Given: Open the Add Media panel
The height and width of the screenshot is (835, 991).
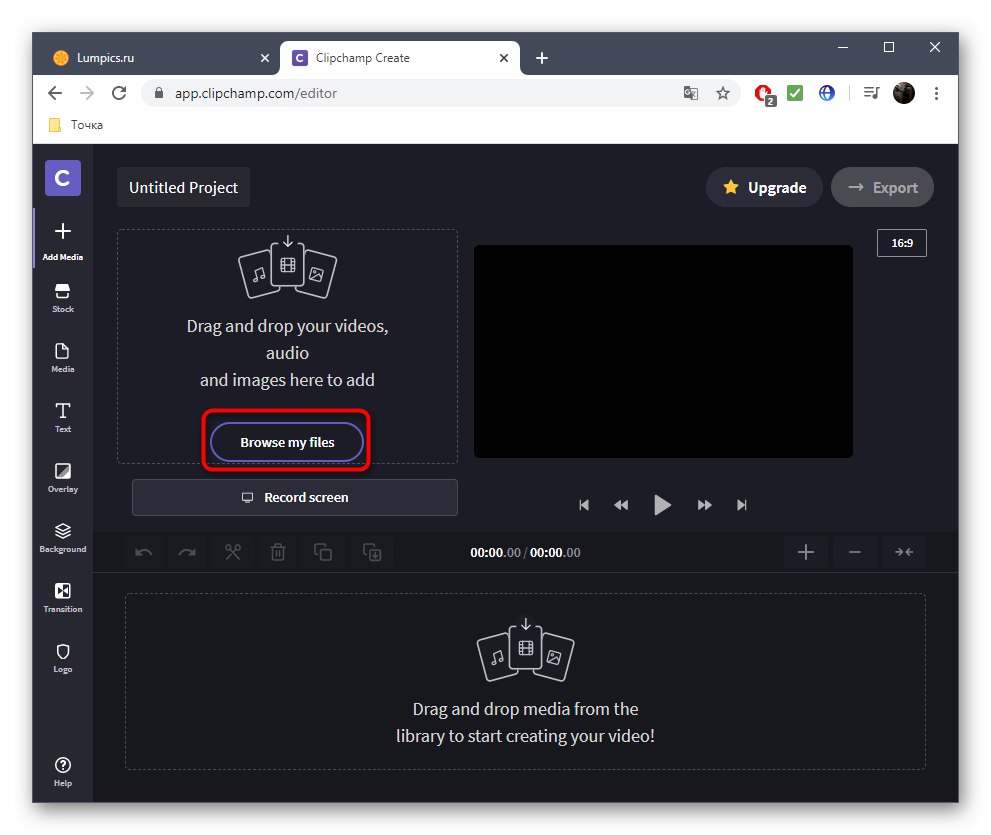Looking at the screenshot, I should pos(62,240).
